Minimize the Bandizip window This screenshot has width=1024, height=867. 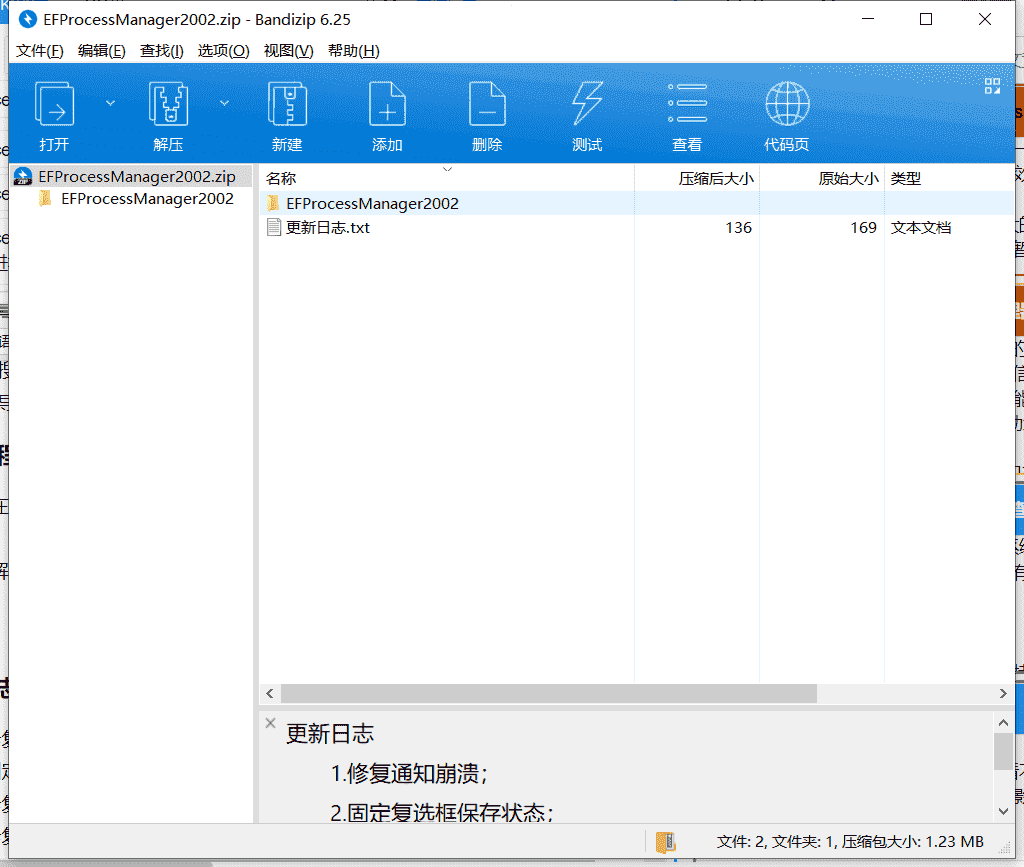point(868,20)
